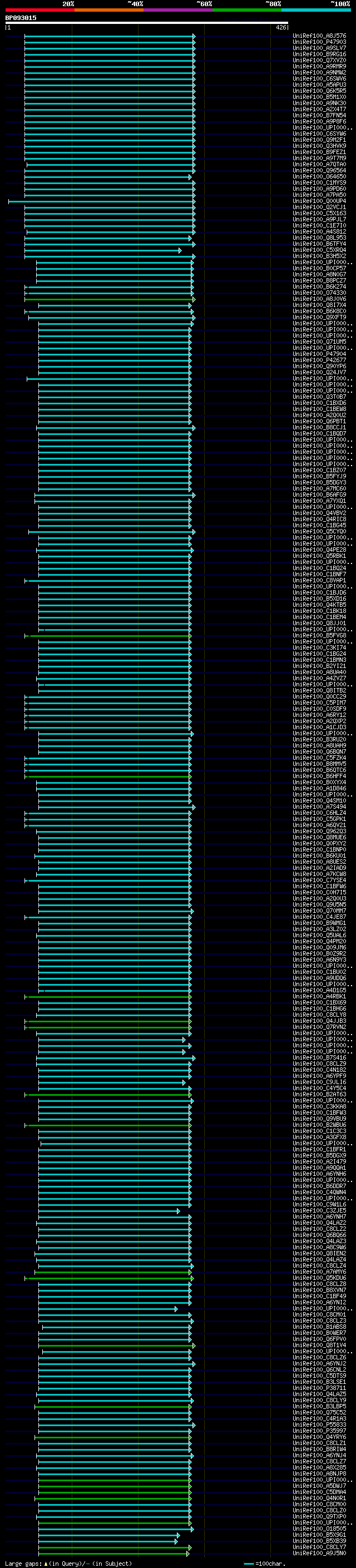Click the Large gaps legend text
This screenshot has height=1568, width=356.
coord(68,1563)
